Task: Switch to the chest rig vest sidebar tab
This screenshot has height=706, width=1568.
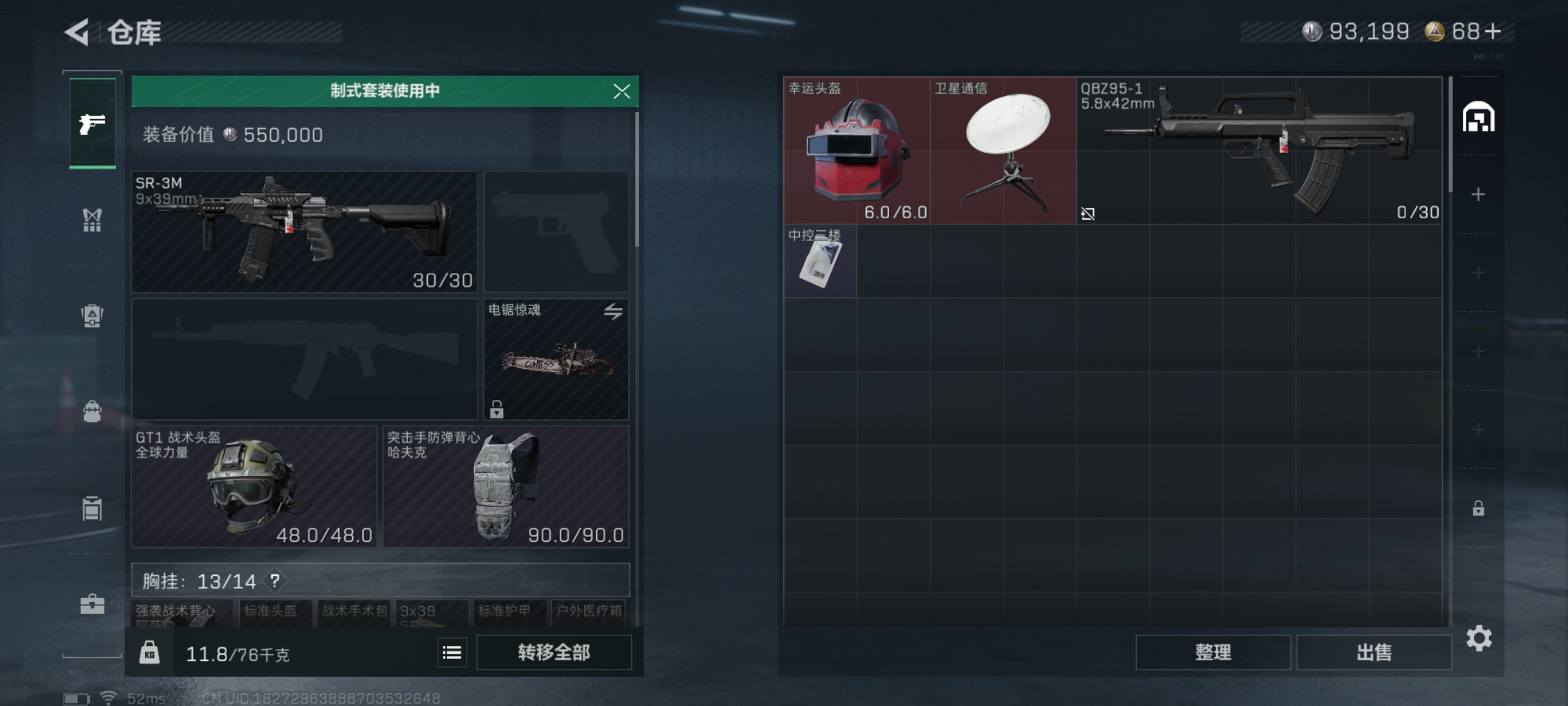Action: tap(92, 220)
